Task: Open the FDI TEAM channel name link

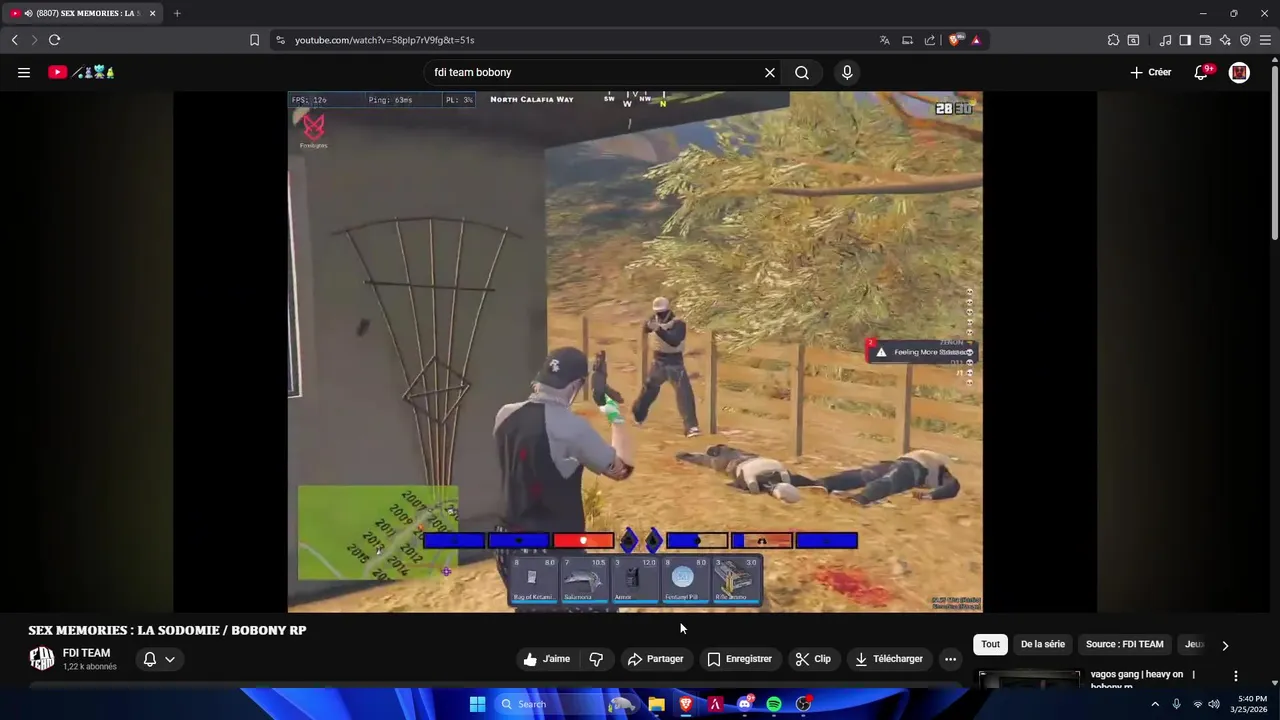Action: pyautogui.click(x=86, y=653)
